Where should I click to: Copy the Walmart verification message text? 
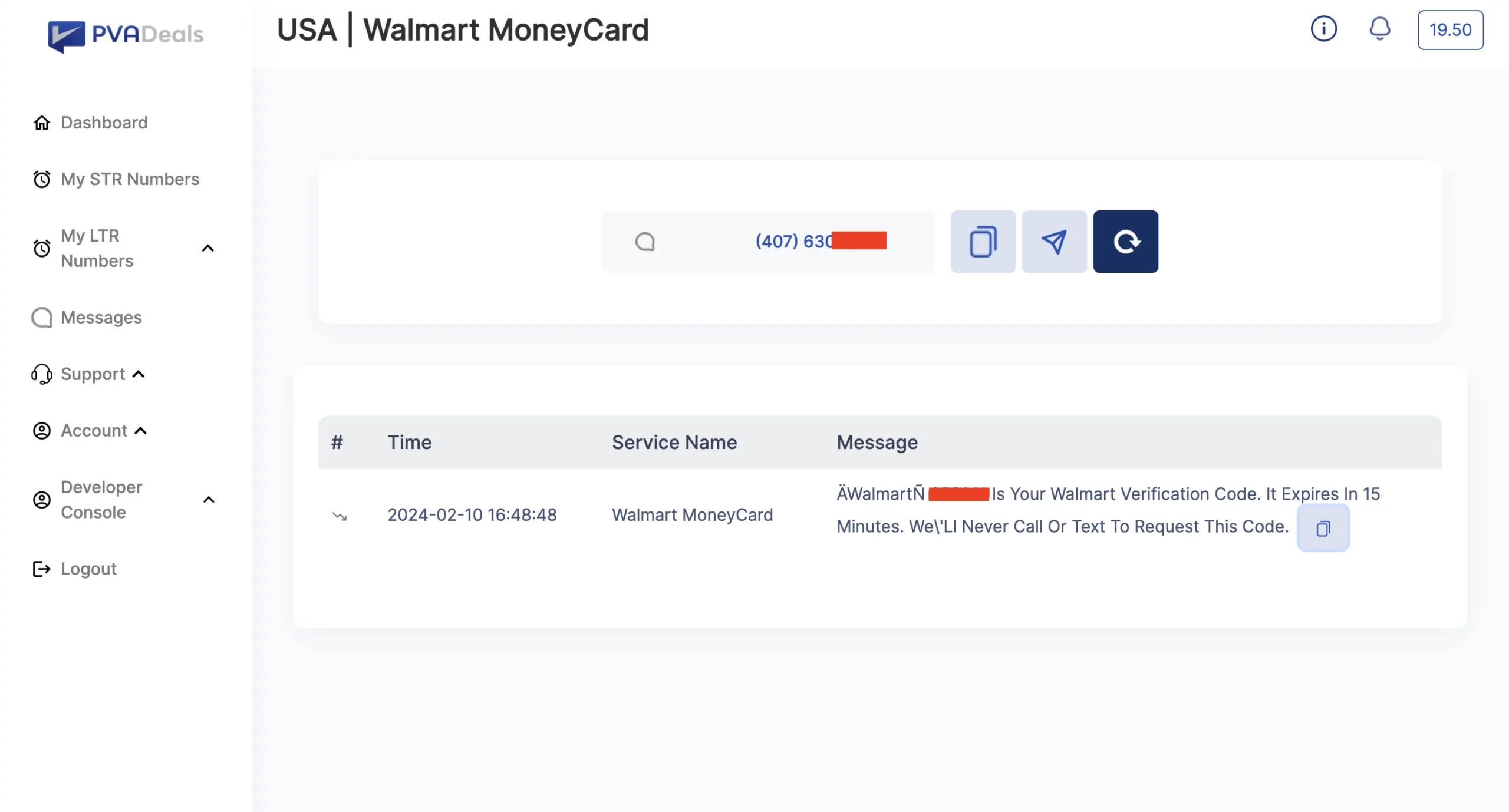[x=1323, y=529]
